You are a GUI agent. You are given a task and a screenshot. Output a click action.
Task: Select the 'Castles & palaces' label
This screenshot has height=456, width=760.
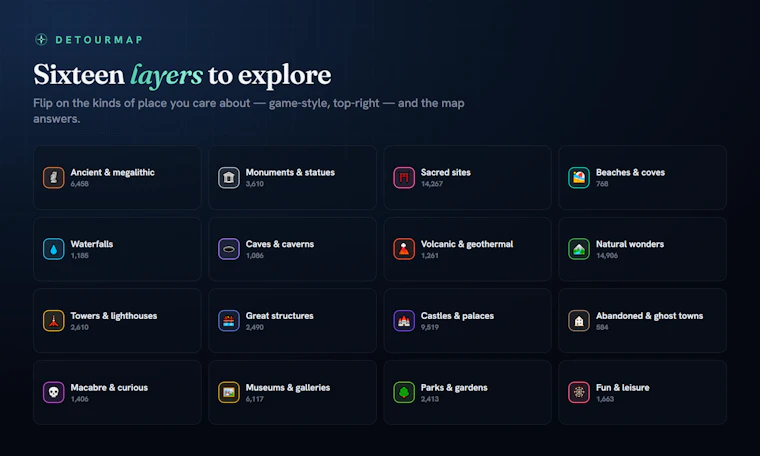pos(457,316)
